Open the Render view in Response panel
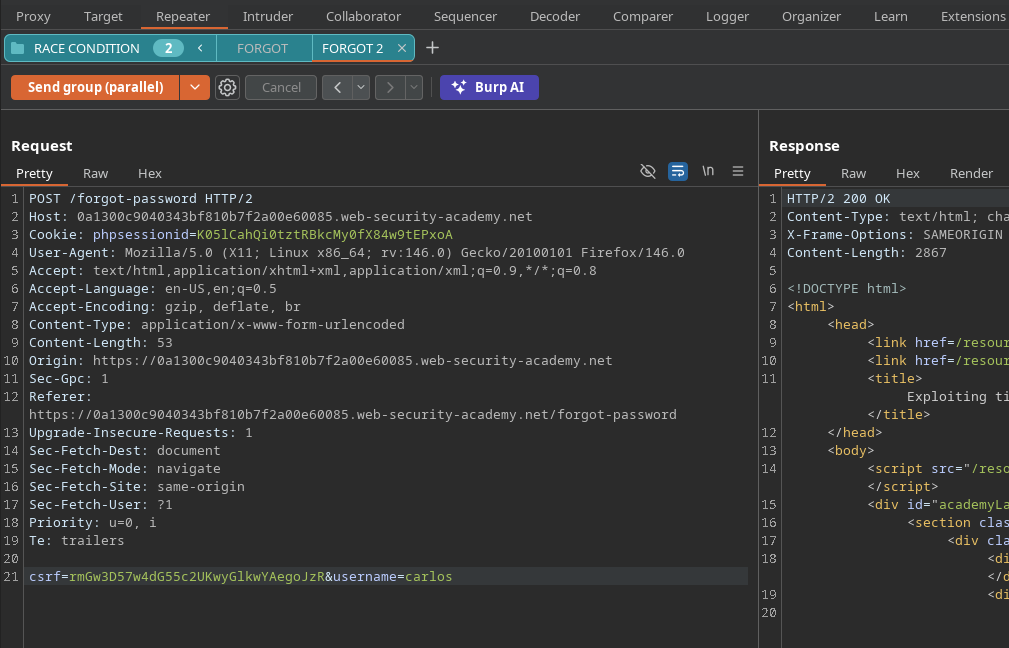The height and width of the screenshot is (648, 1009). (x=971, y=173)
